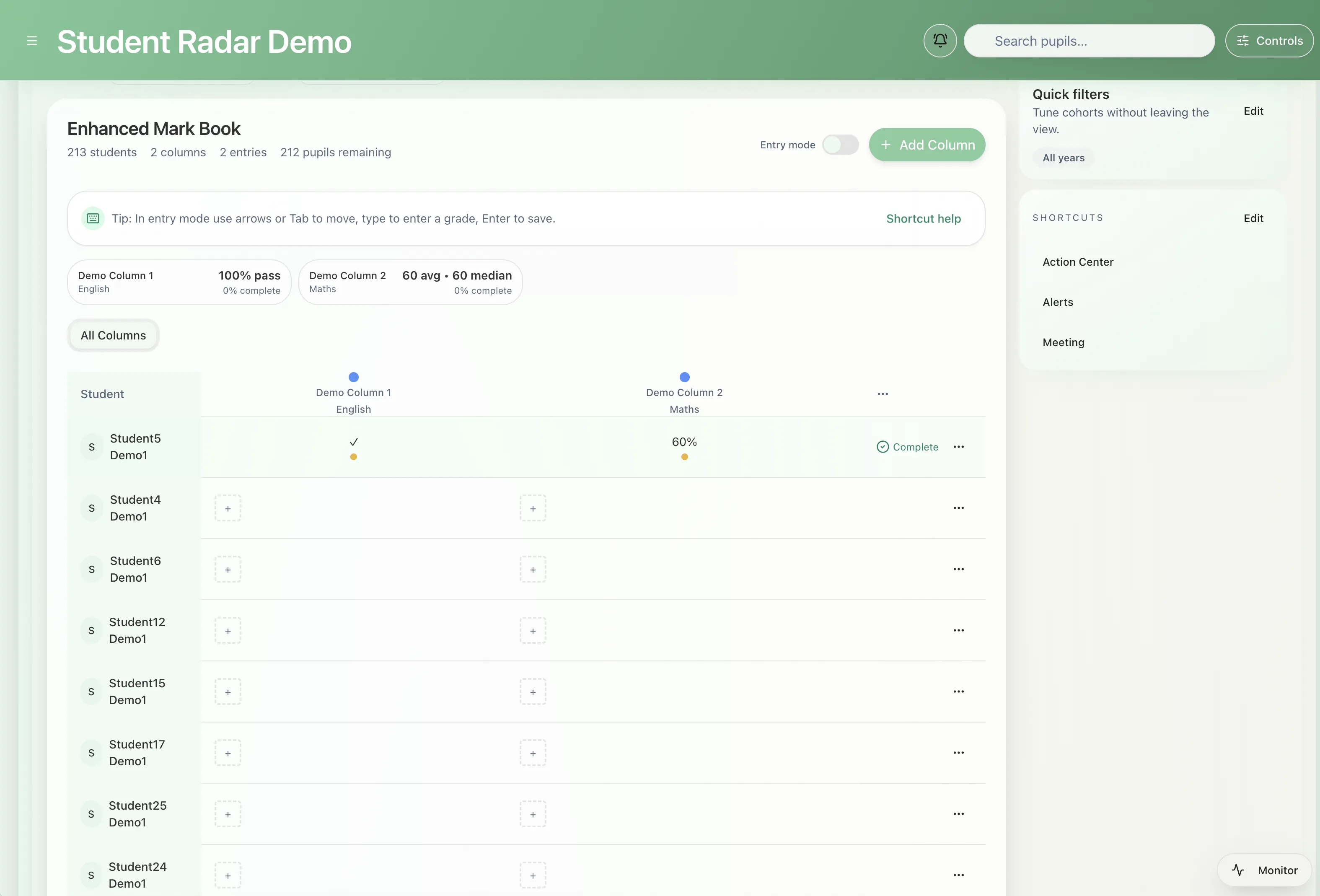1320x896 pixels.
Task: Click Student5's avatar
Action: [x=91, y=447]
